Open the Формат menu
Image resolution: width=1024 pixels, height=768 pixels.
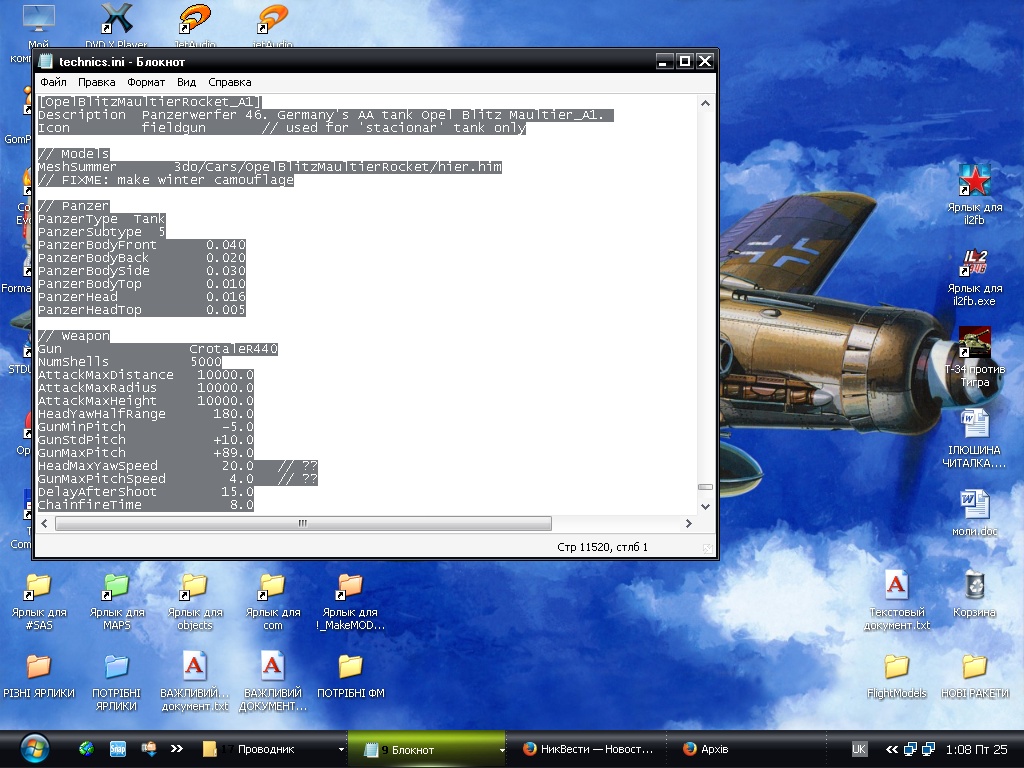click(146, 82)
